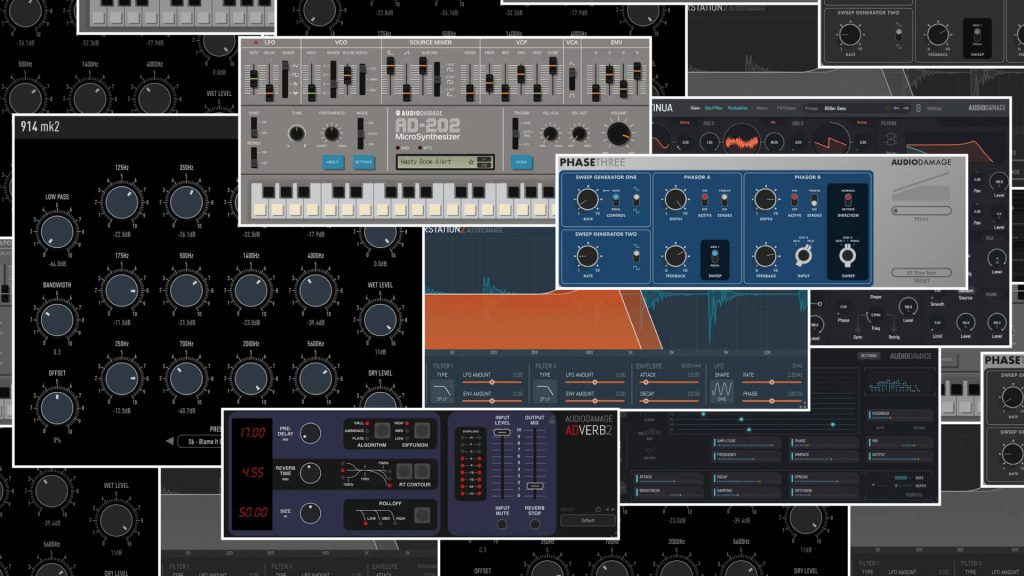
Task: Open the Hasty Boom Alert preset display
Action: click(x=445, y=161)
